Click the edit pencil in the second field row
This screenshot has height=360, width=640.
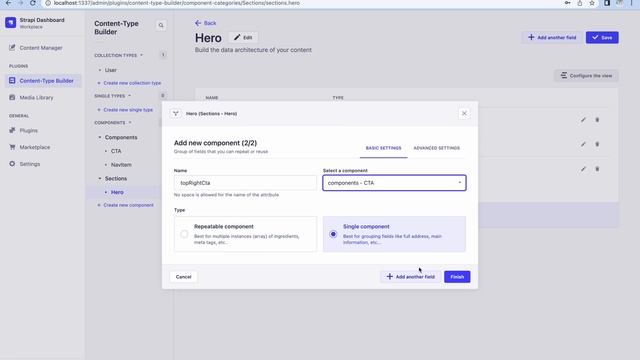click(583, 144)
